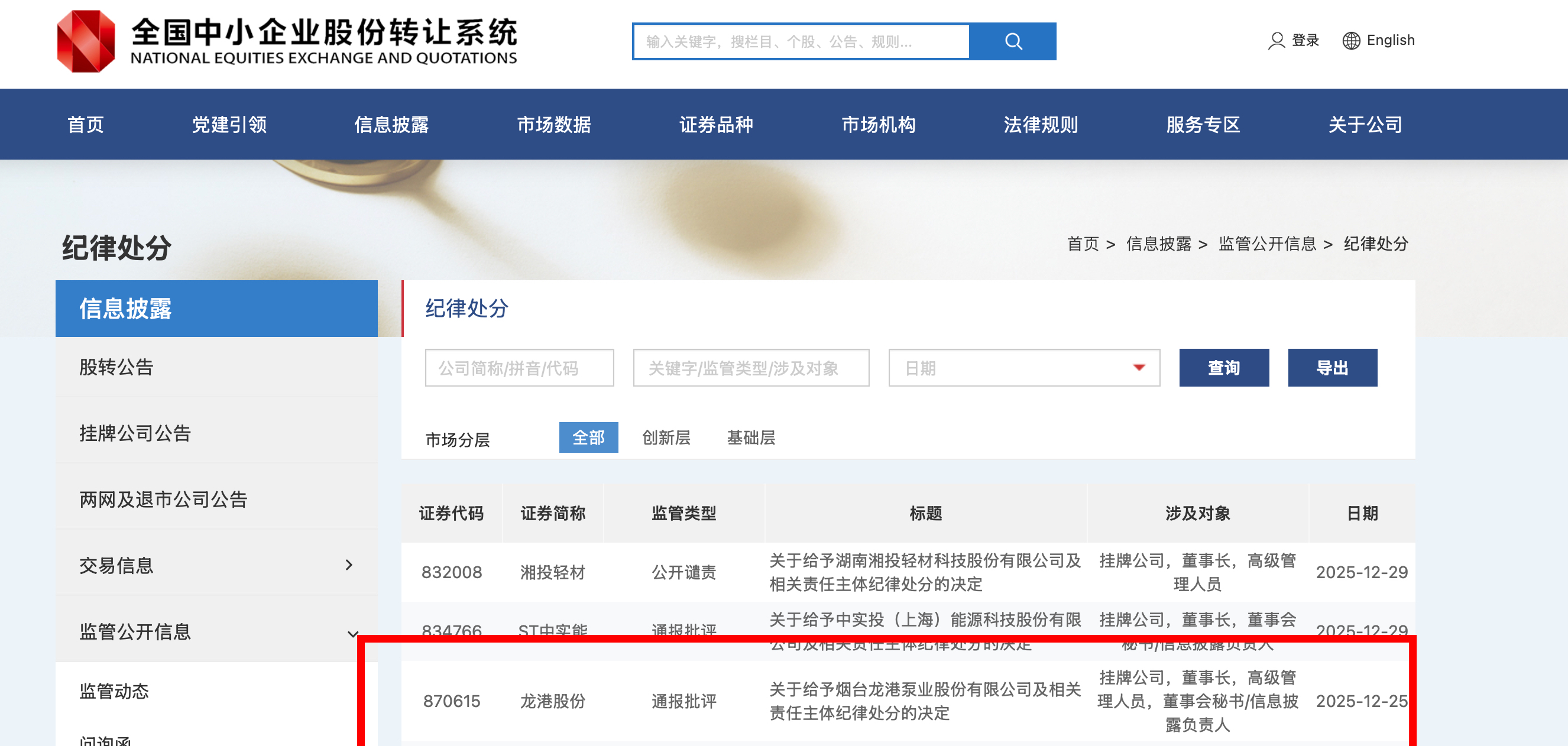Viewport: 1568px width, 746px height.
Task: Click the magnifier search icon button
Action: (x=1012, y=41)
